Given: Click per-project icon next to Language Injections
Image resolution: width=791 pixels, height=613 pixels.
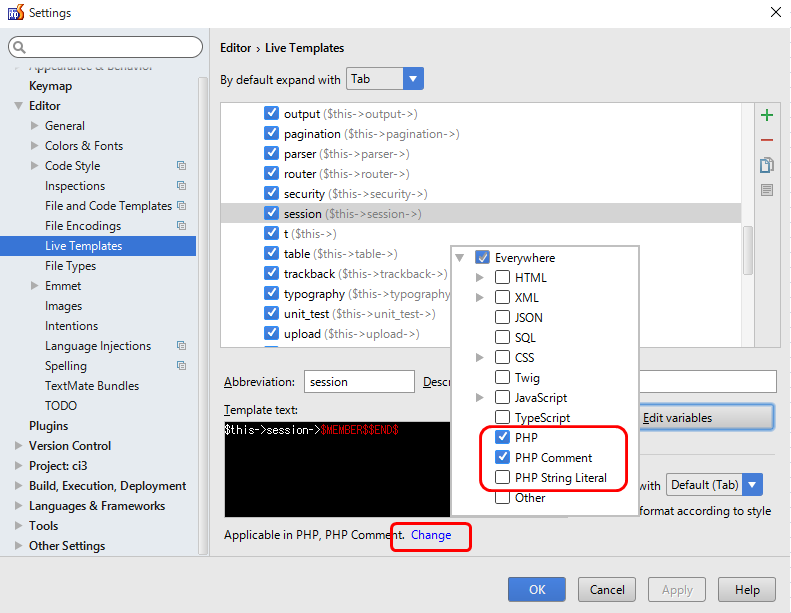Looking at the screenshot, I should click(182, 346).
